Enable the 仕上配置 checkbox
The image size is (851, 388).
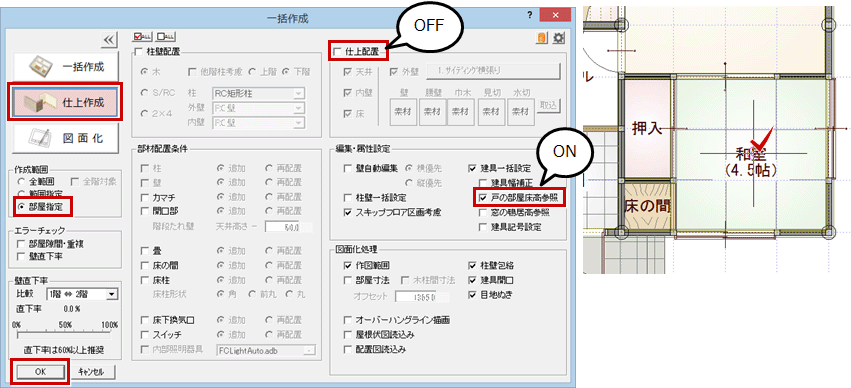(x=338, y=52)
